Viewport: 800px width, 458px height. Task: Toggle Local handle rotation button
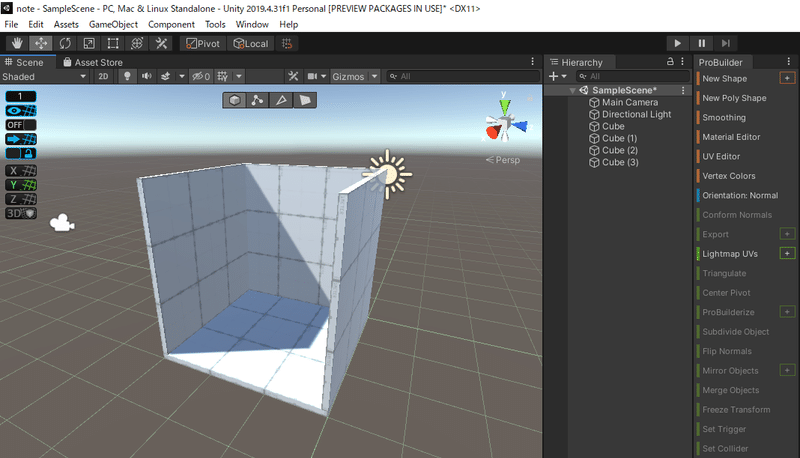click(x=251, y=43)
